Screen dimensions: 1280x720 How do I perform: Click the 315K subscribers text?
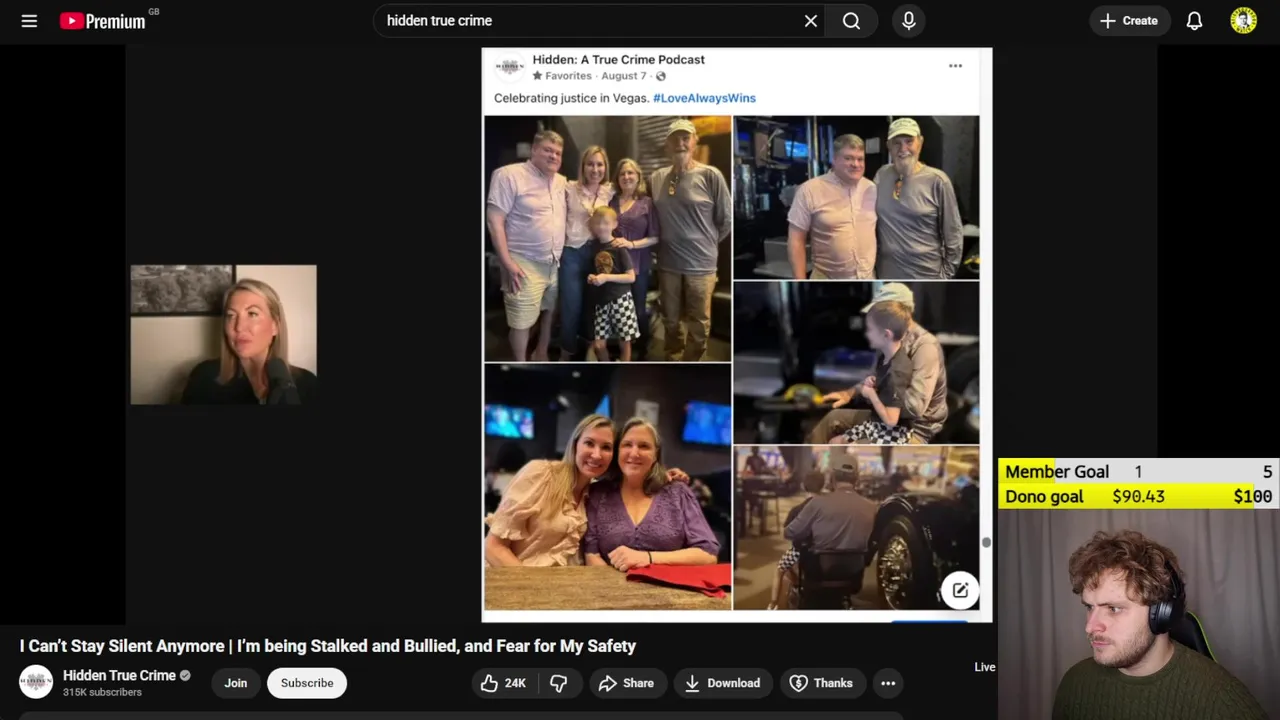tap(102, 692)
